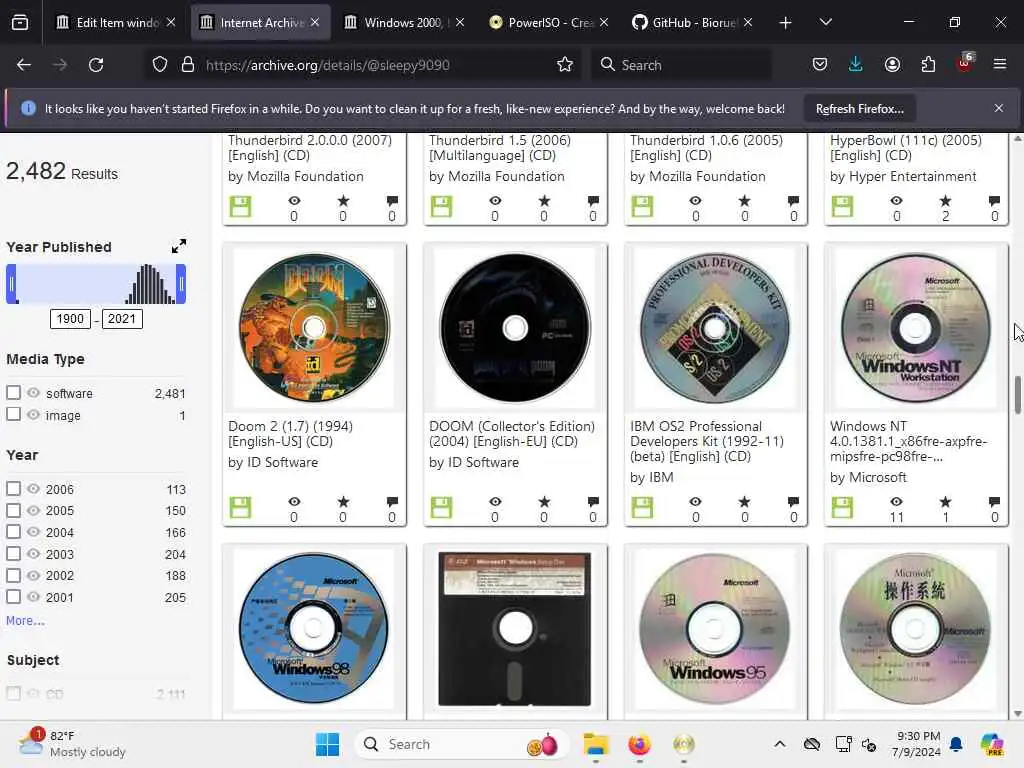Click floppy icon on Thunderbird 2.0.0.0 card
Screen dimensions: 1024x768
pyautogui.click(x=240, y=206)
